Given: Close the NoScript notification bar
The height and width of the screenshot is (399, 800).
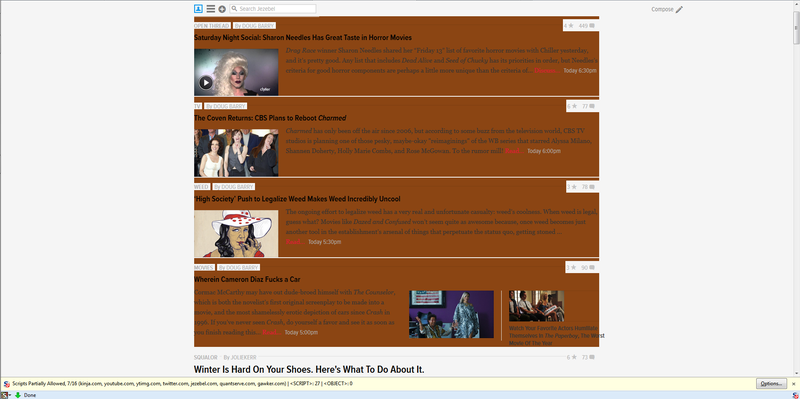Looking at the screenshot, I should (x=793, y=384).
